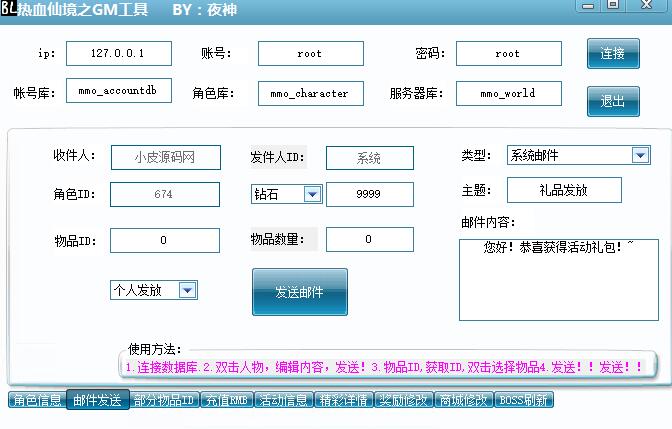Click 连接 to connect to database

tap(612, 54)
